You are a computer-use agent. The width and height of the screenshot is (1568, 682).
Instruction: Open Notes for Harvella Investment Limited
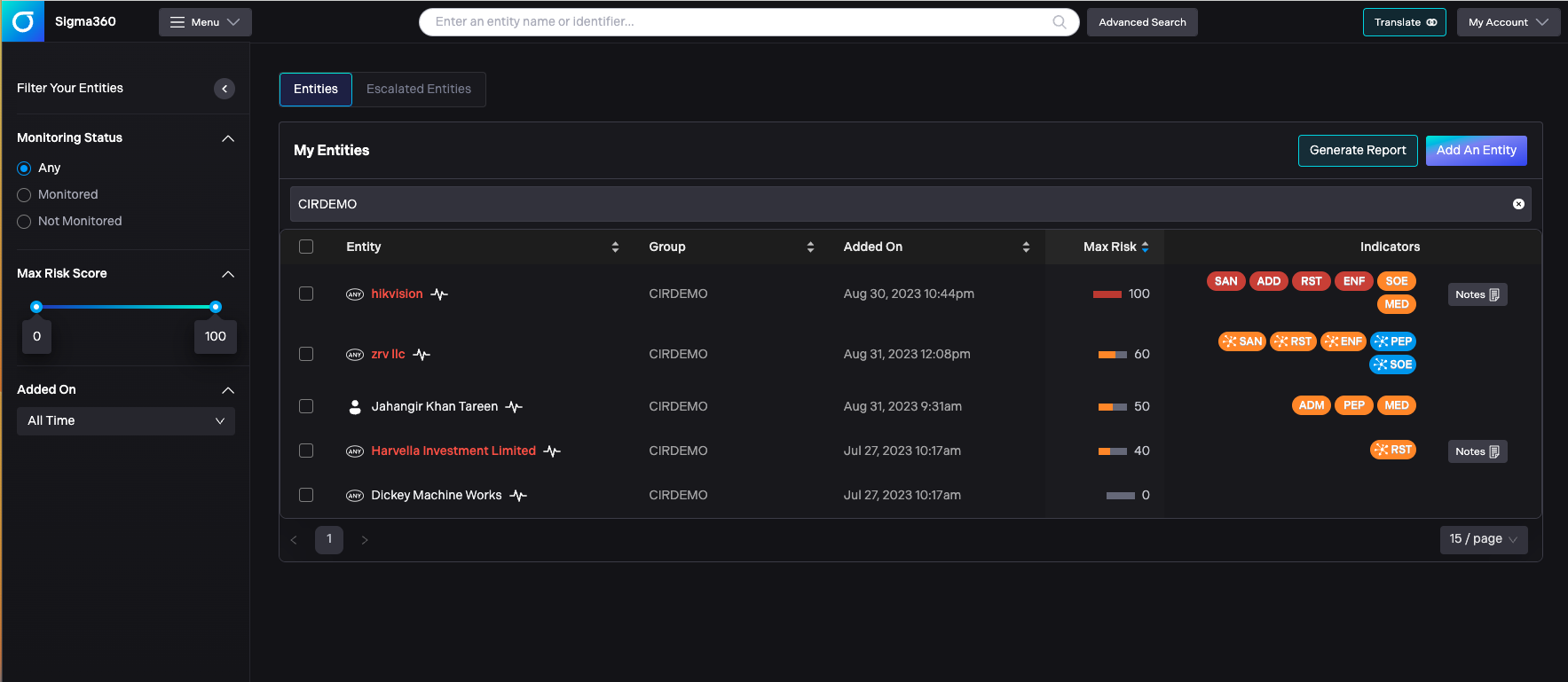point(1477,451)
